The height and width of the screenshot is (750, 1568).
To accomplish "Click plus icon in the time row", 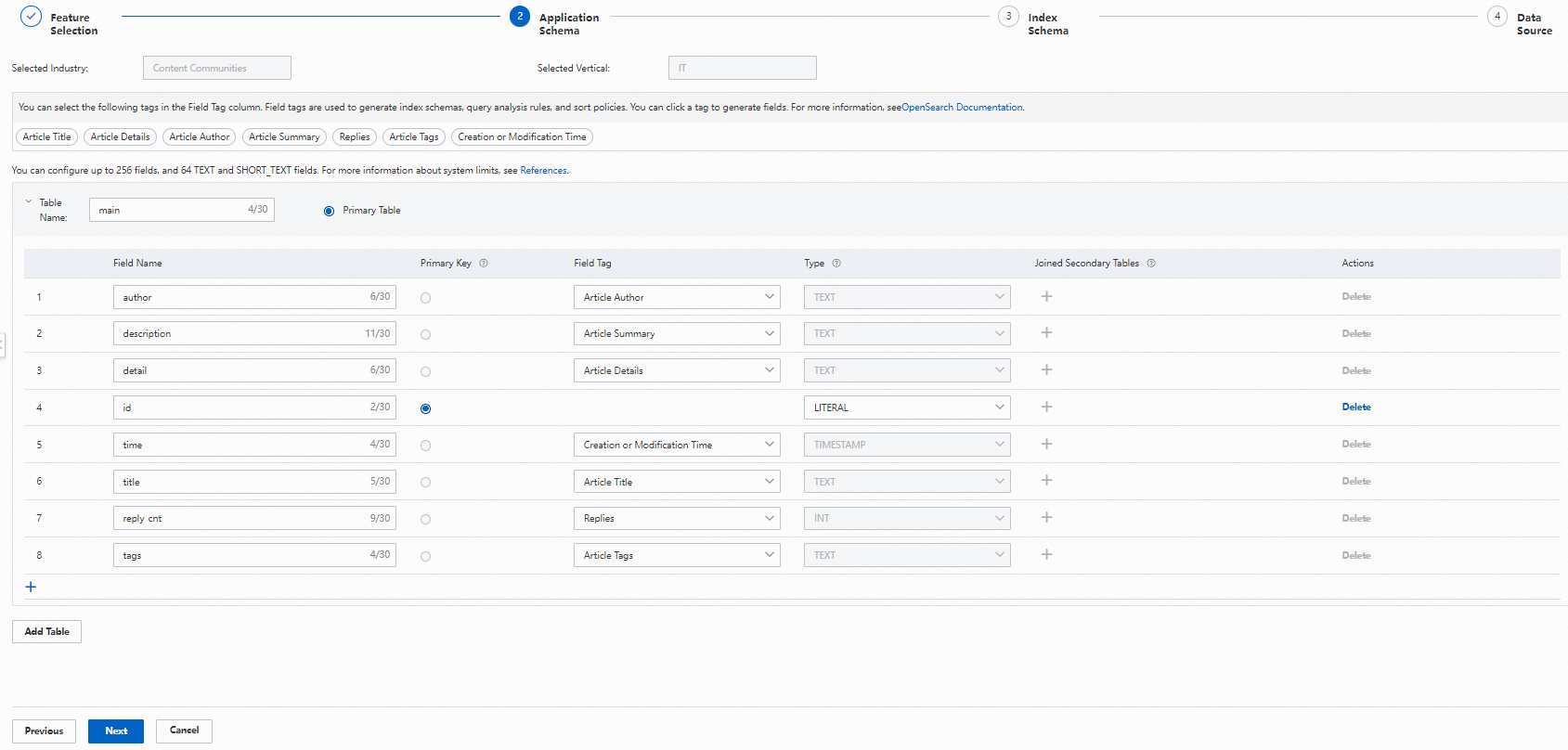I will point(1046,444).
